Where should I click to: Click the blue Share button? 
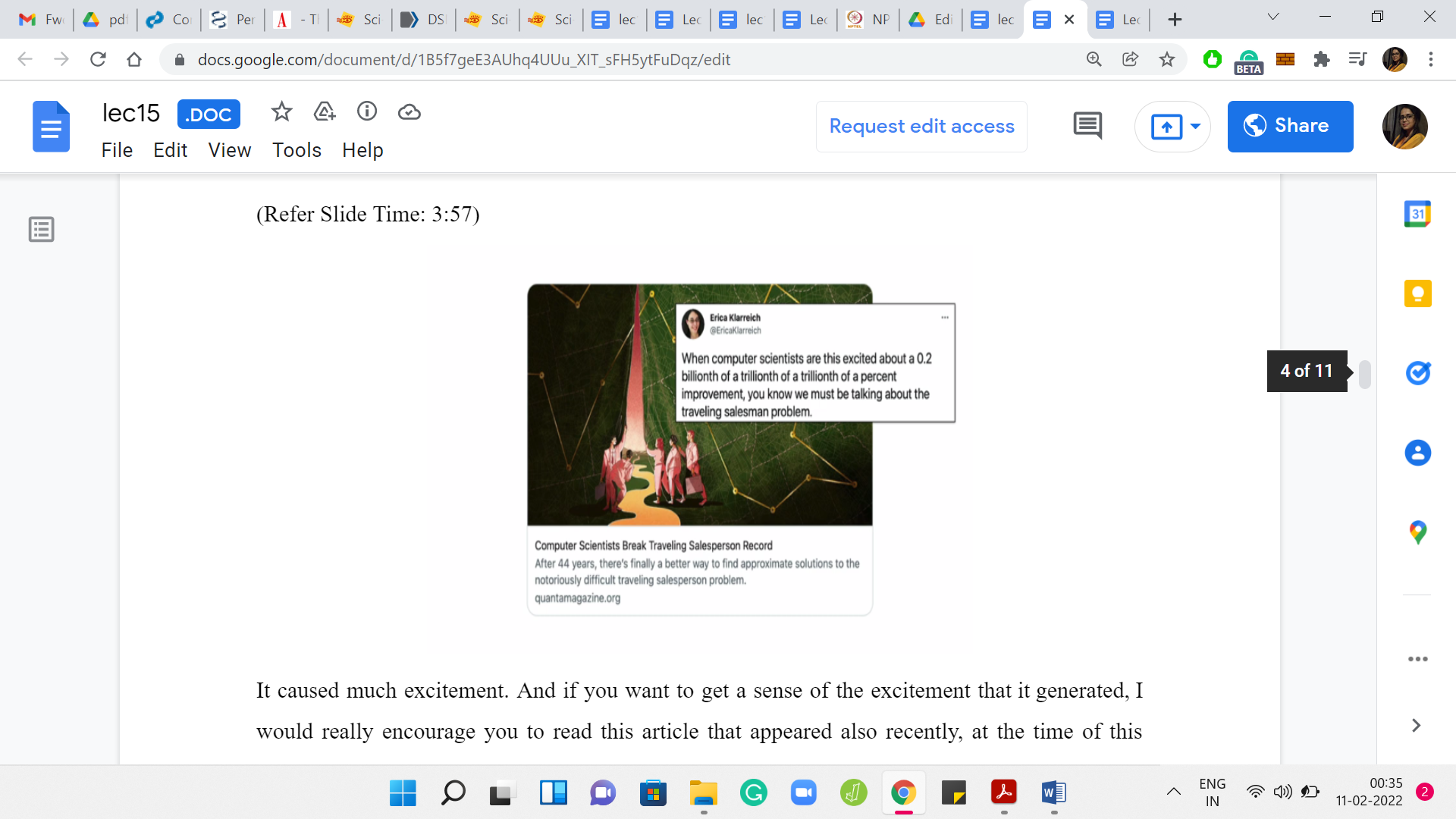[x=1290, y=126]
